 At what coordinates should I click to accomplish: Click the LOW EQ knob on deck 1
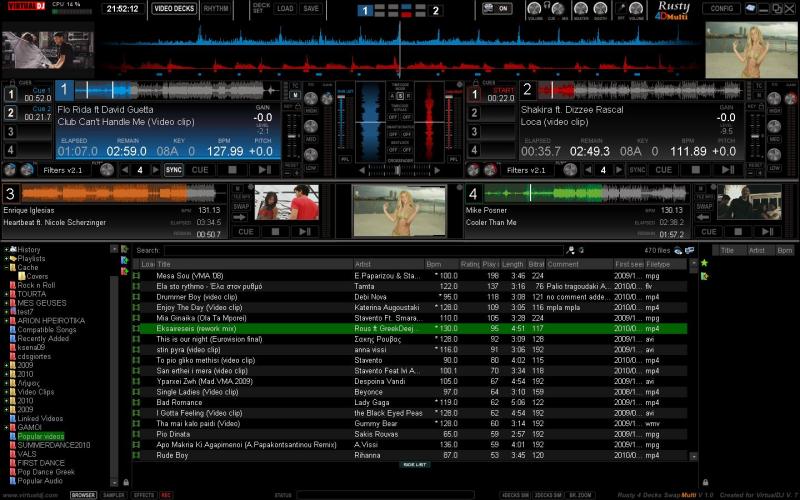point(310,154)
